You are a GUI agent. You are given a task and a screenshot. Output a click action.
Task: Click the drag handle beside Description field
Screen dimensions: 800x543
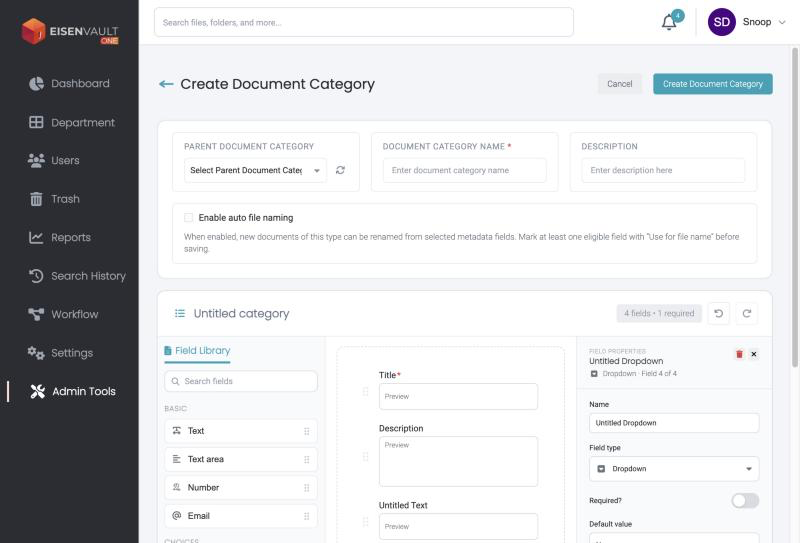(x=365, y=457)
